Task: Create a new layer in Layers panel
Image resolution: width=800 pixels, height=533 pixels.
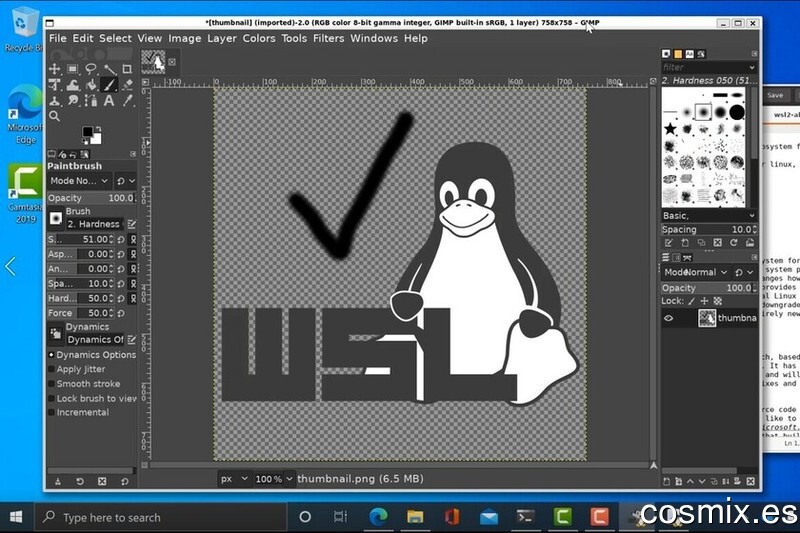Action: [x=666, y=481]
